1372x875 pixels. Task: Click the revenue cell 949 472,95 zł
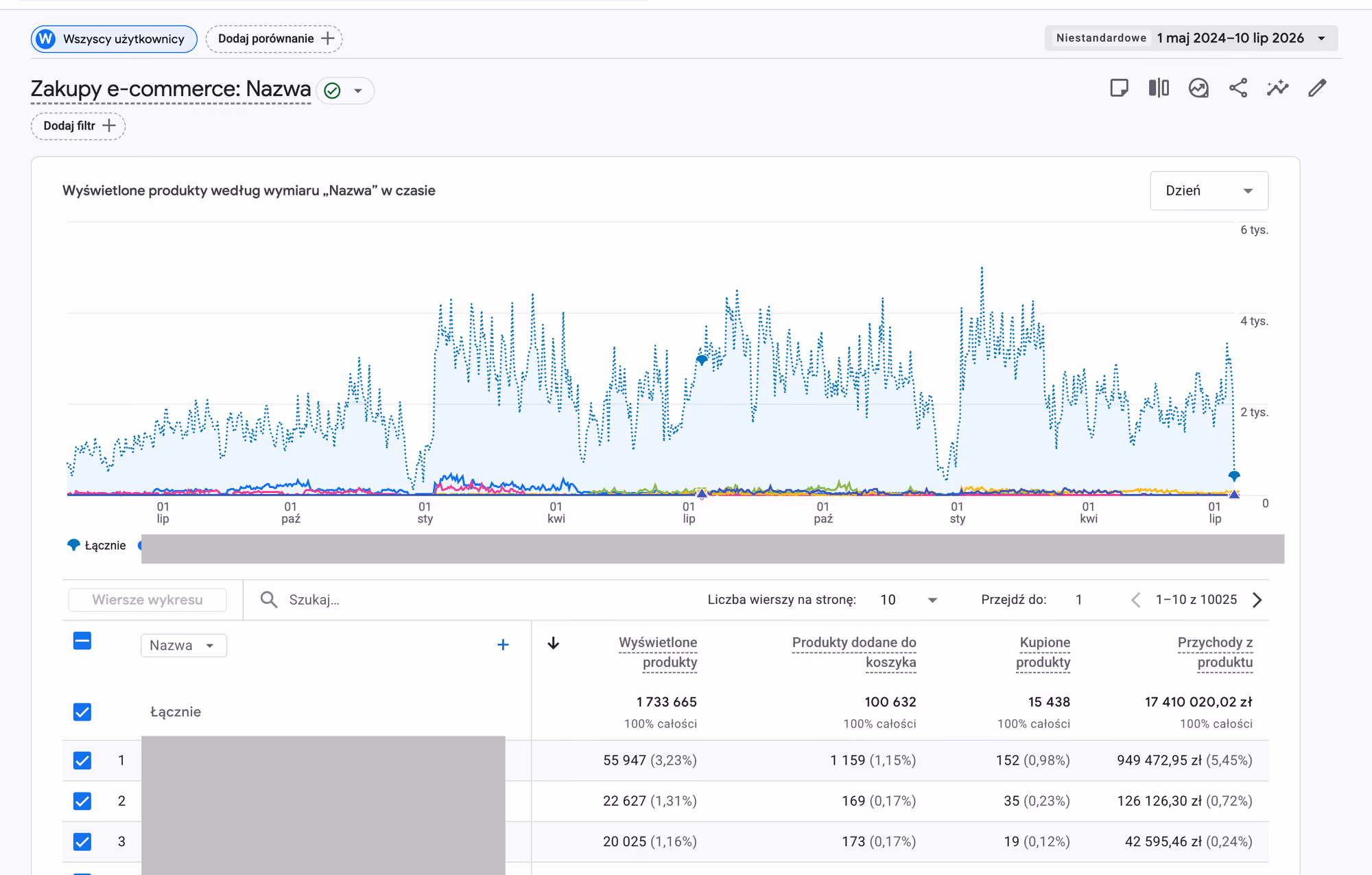pyautogui.click(x=1185, y=760)
